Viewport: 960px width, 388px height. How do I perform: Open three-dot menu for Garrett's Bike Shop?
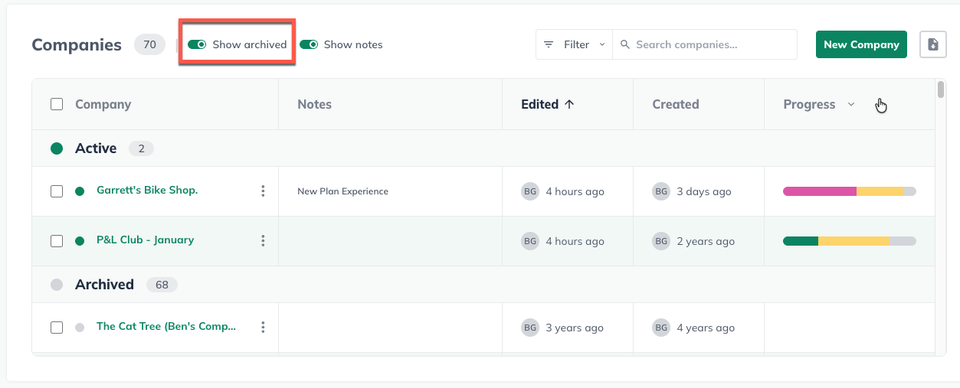[263, 191]
